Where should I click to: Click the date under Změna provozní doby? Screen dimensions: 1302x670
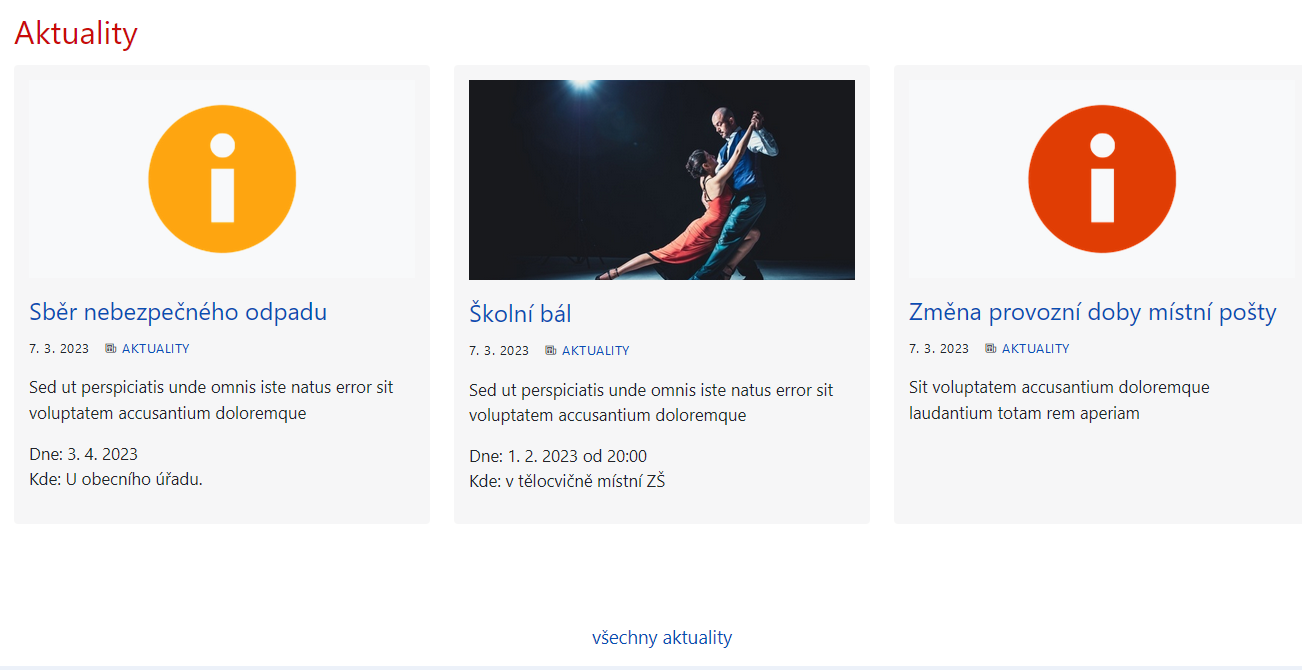[939, 349]
